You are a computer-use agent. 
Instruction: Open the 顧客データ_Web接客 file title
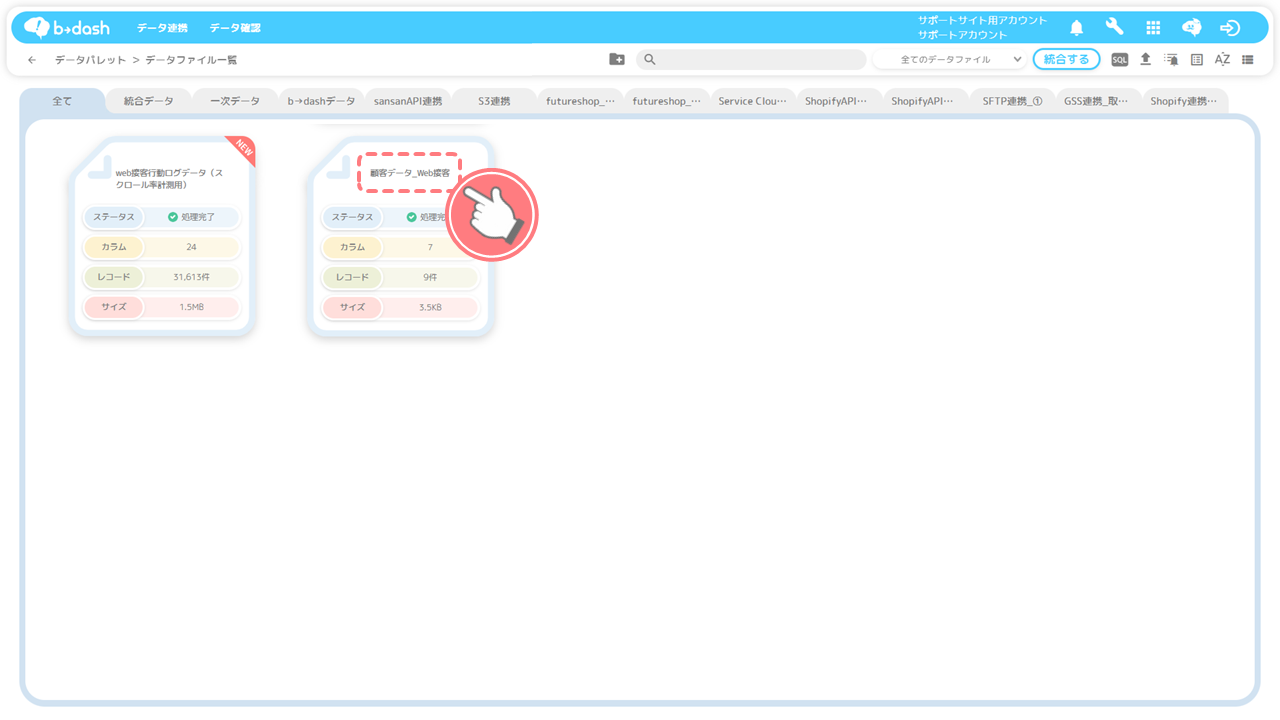click(x=410, y=173)
